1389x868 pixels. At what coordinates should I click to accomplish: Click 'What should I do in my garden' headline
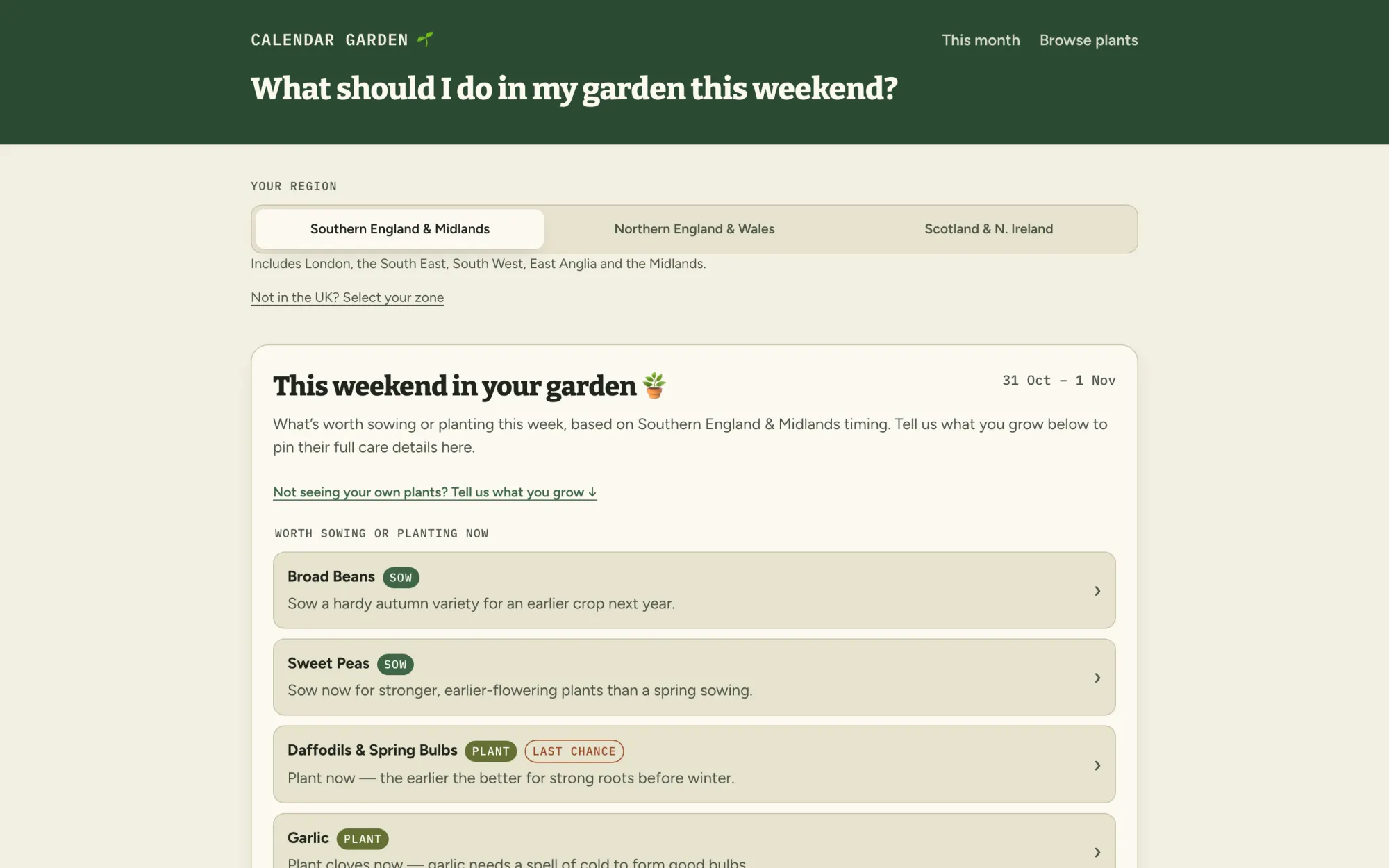click(574, 90)
